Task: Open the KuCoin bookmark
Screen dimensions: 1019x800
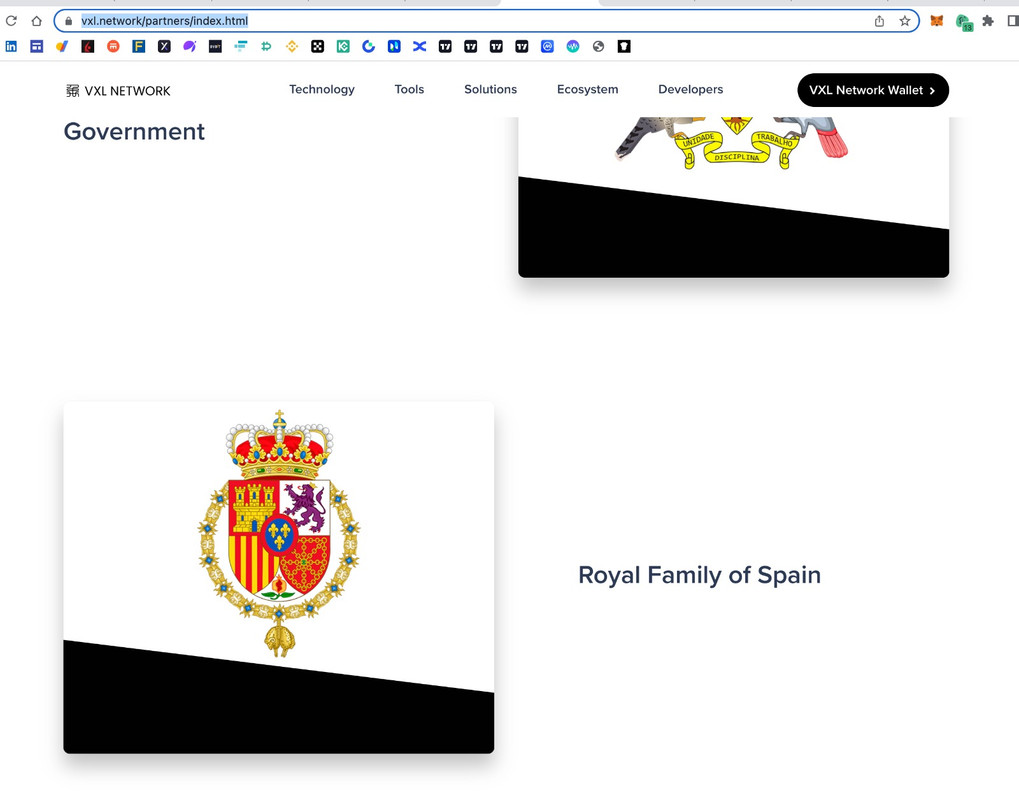Action: [343, 46]
